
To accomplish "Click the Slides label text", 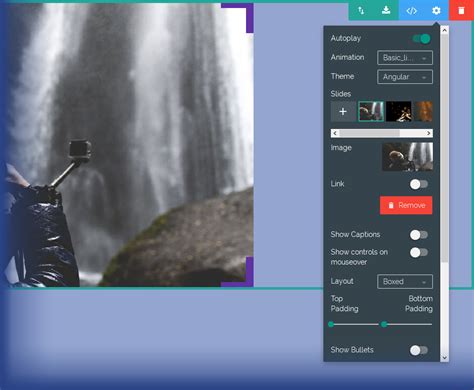I will 341,94.
